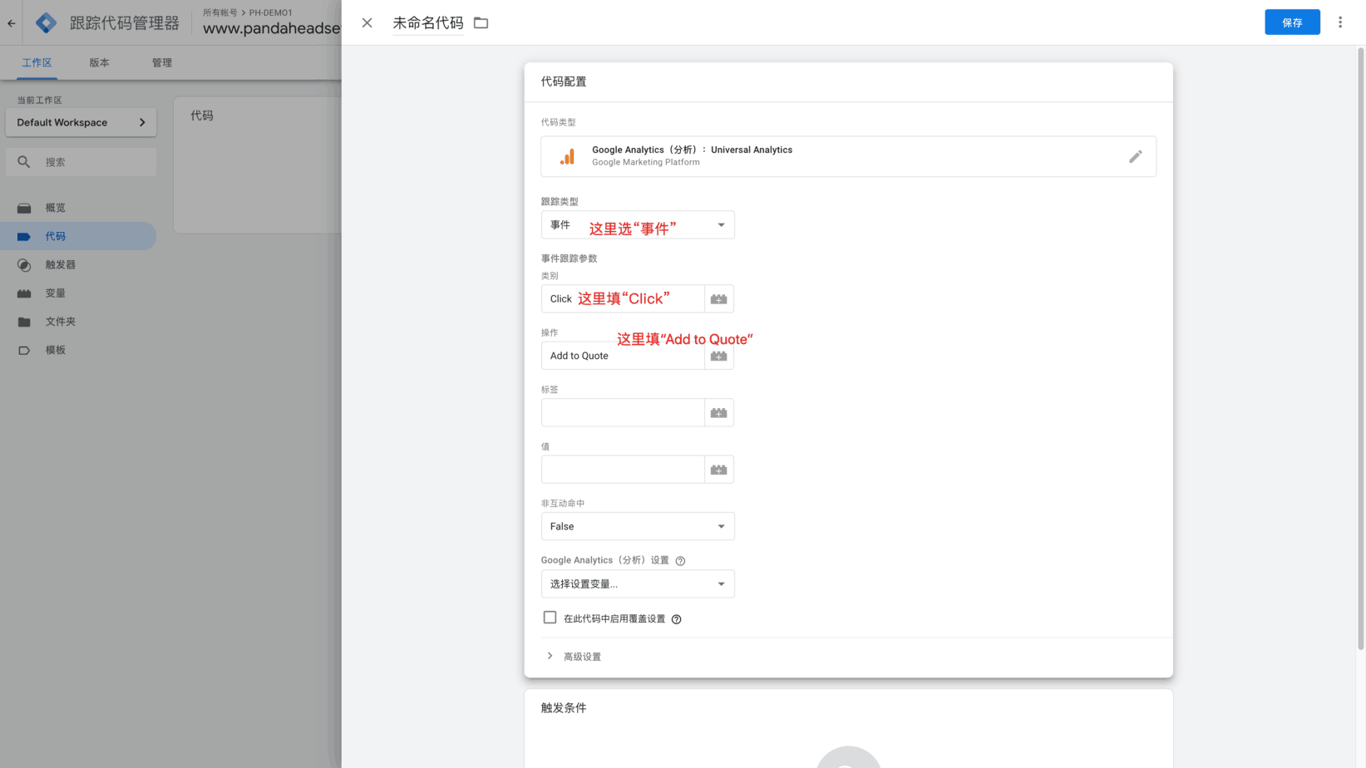1366x768 pixels.
Task: Open the 跟踪类型 dropdown showing 事件
Action: coord(637,225)
